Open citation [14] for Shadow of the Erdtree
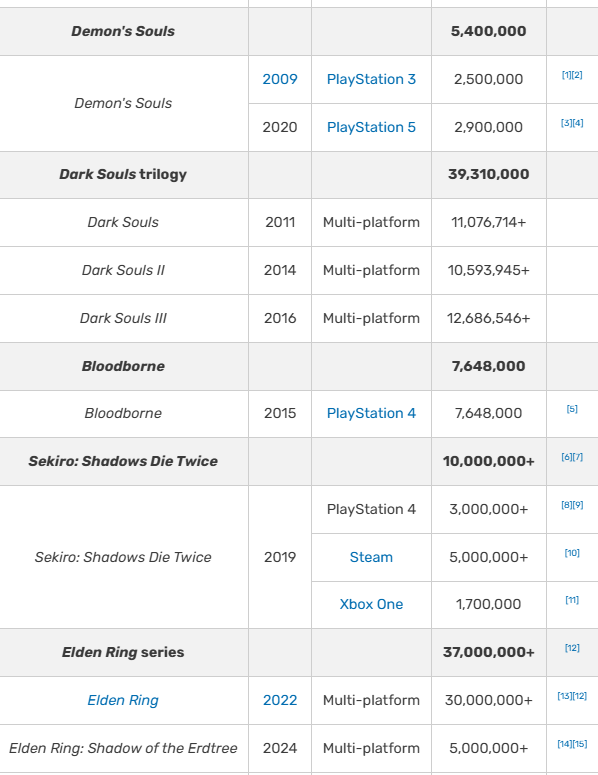This screenshot has width=598, height=775. point(564,744)
